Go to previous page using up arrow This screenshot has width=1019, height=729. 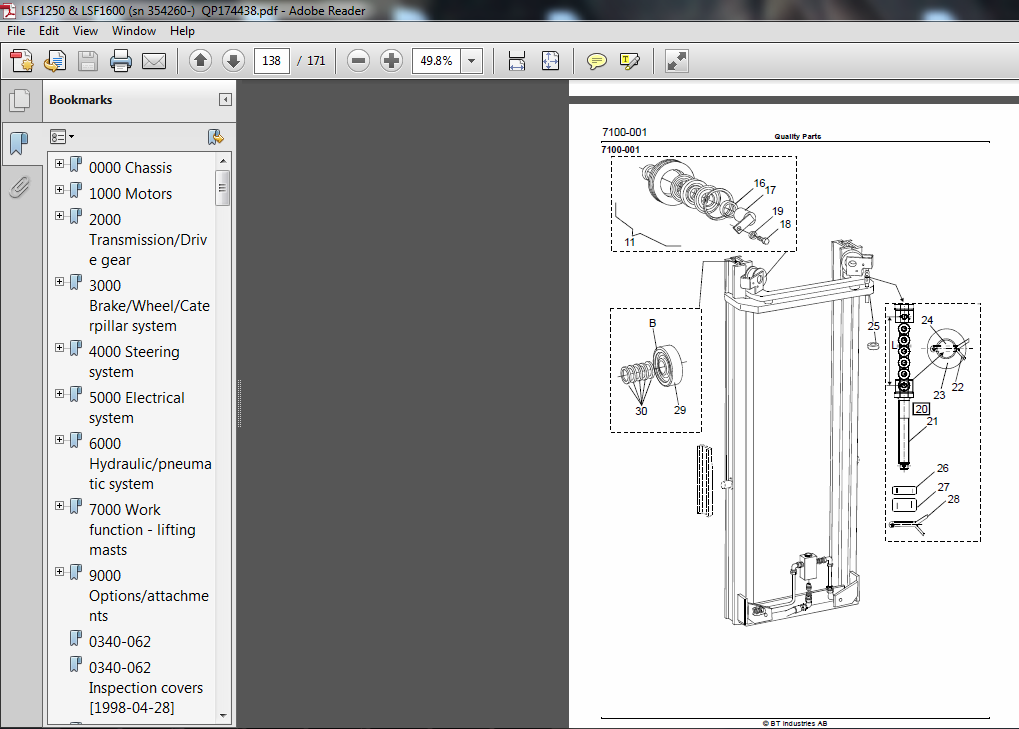pos(200,61)
